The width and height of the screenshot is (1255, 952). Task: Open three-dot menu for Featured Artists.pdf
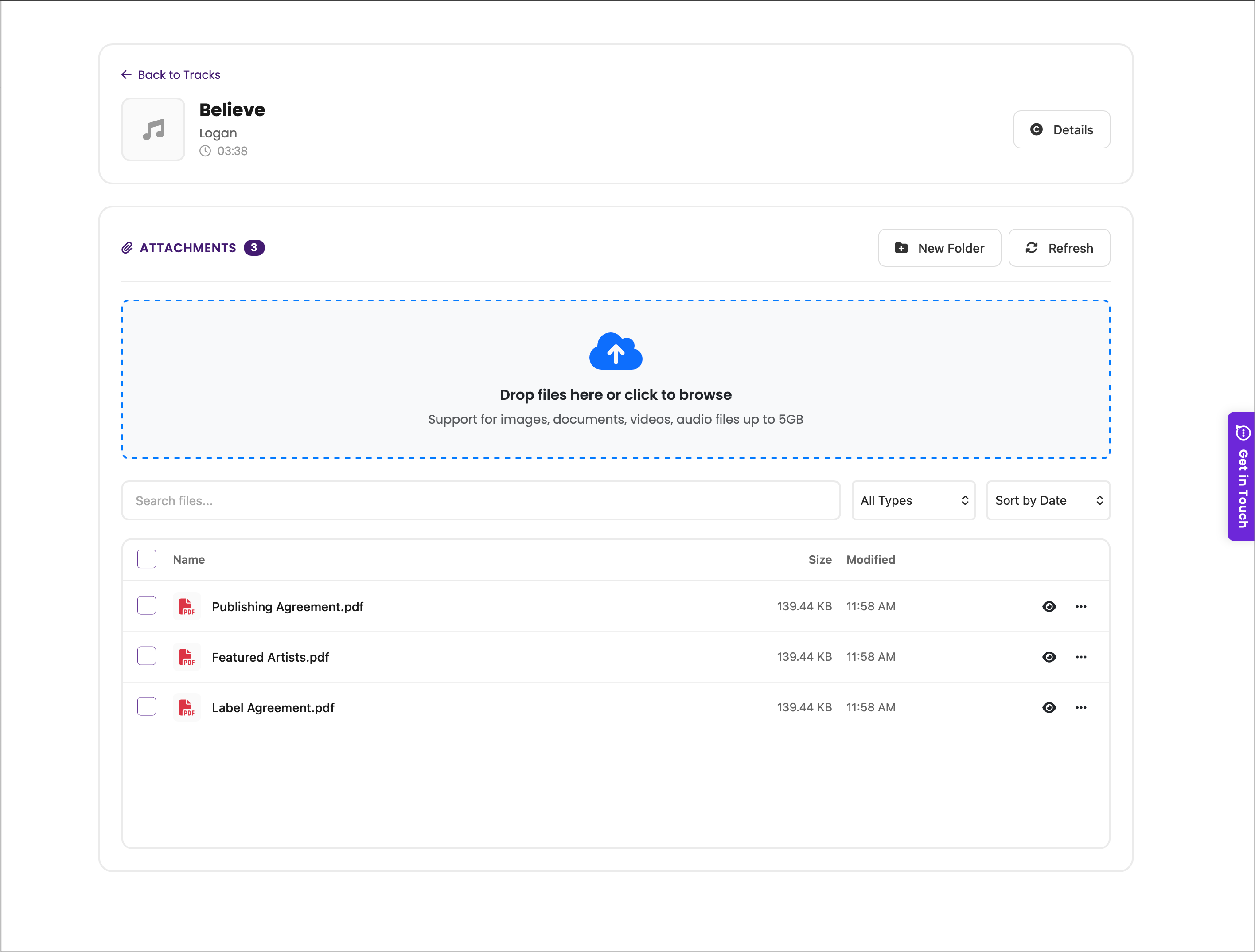1081,657
